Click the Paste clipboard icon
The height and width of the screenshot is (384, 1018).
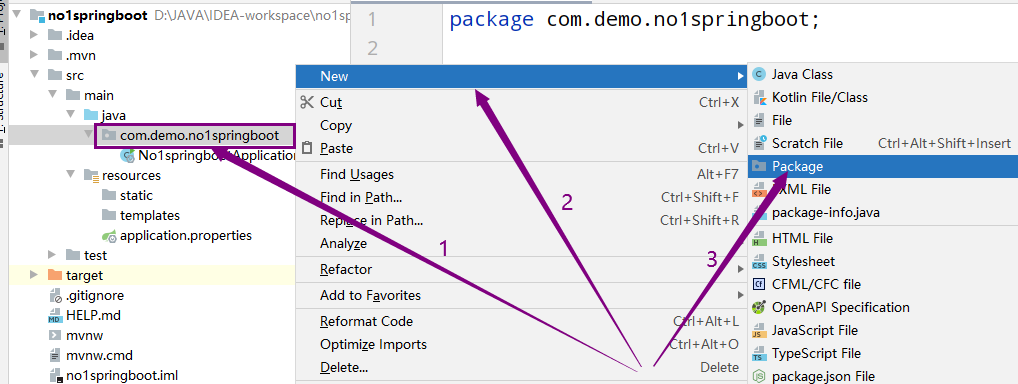(306, 148)
